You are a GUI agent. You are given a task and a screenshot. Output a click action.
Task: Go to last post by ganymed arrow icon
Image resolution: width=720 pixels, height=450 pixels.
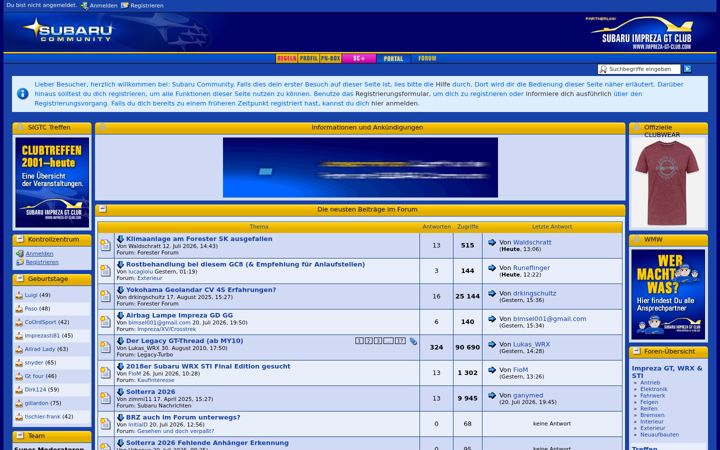492,395
